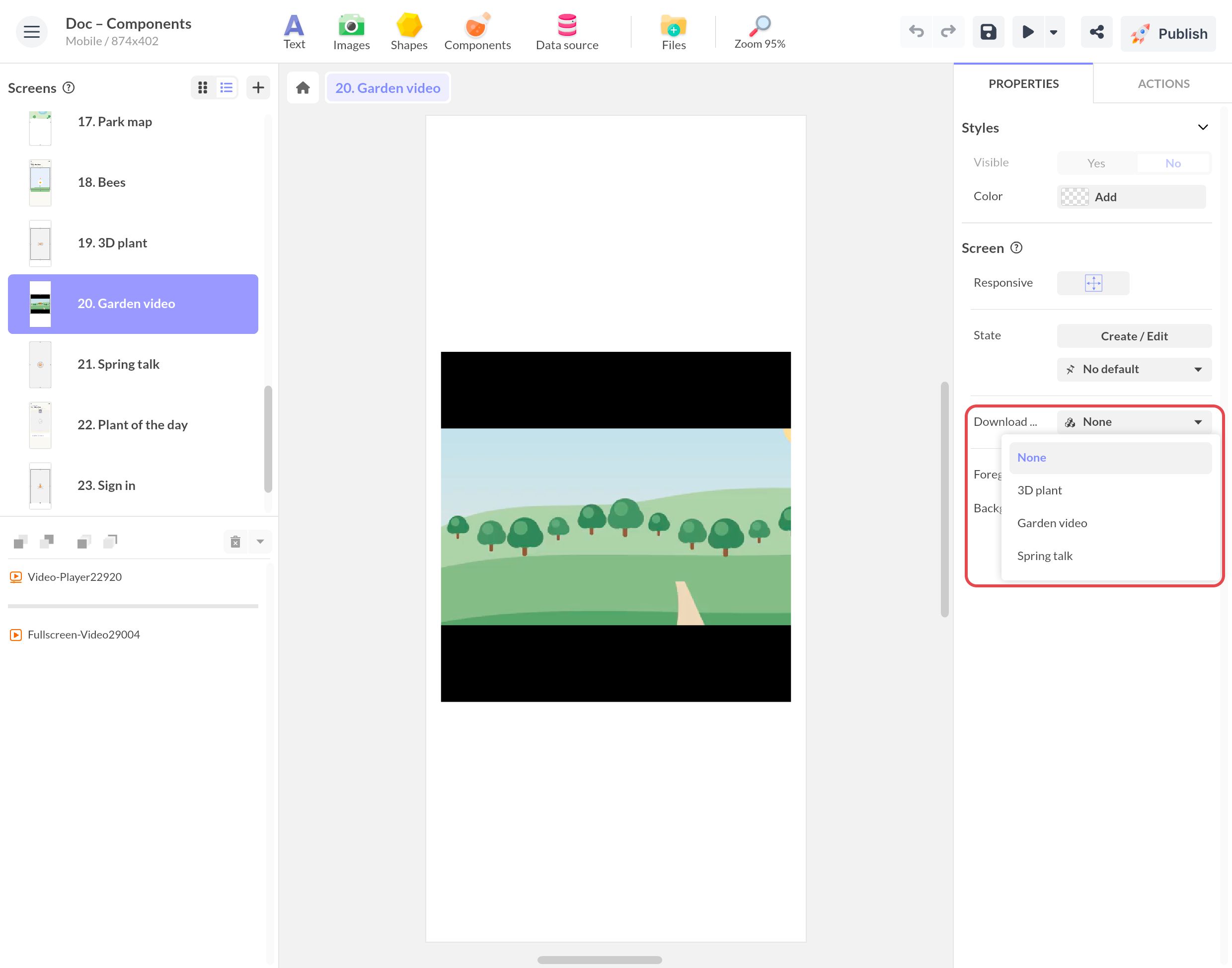The width and height of the screenshot is (1232, 968).
Task: Open the play options dropdown arrow
Action: point(1054,32)
